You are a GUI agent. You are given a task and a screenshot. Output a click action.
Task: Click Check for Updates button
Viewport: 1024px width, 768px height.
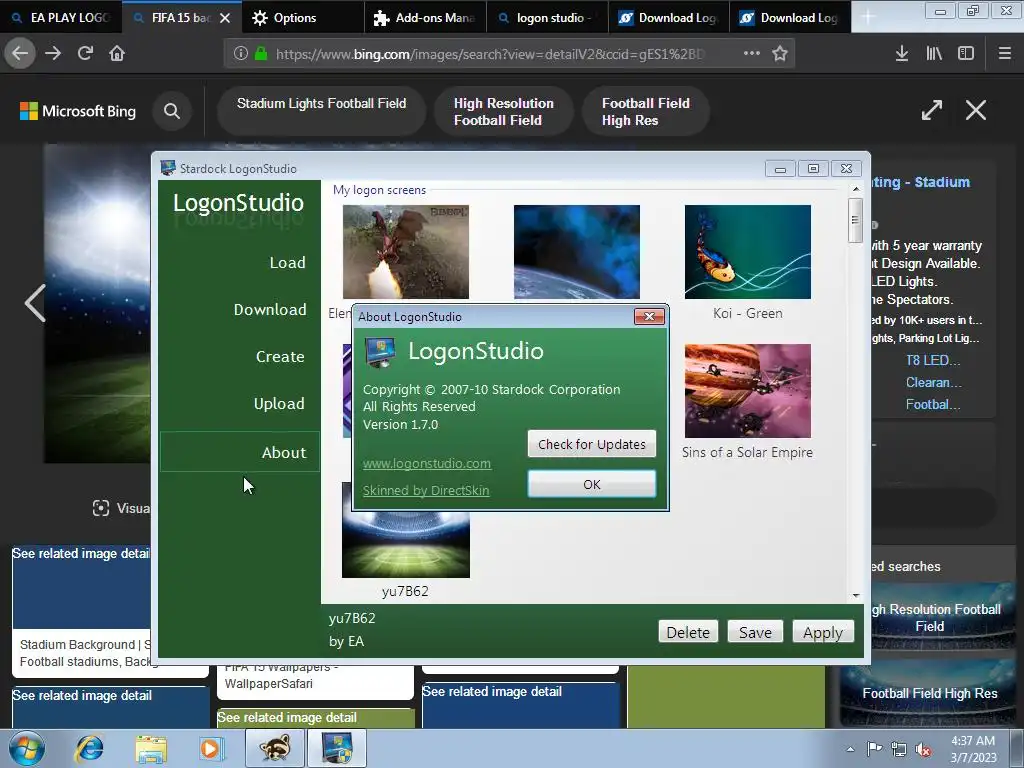pos(592,444)
